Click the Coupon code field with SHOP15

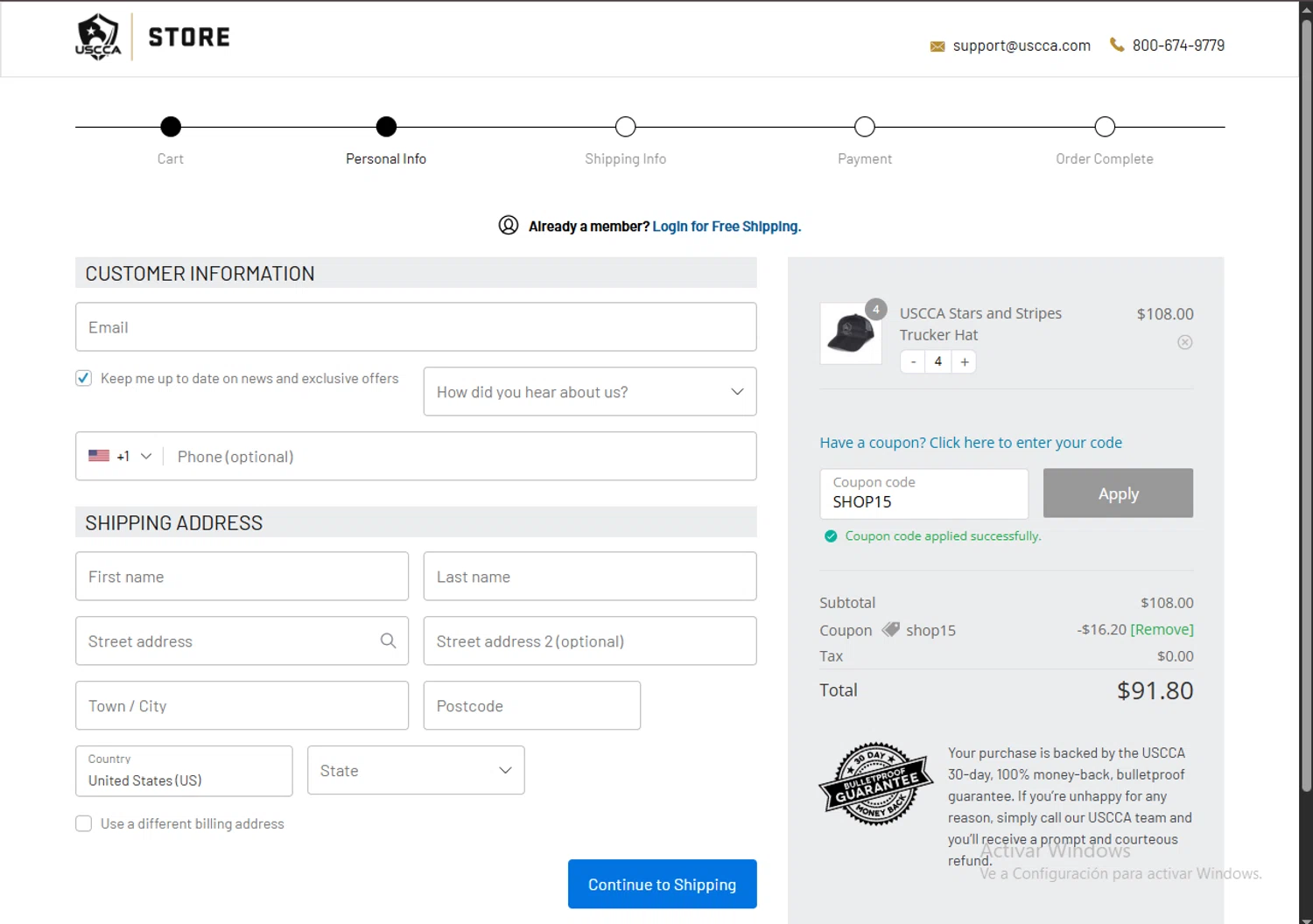pos(923,493)
